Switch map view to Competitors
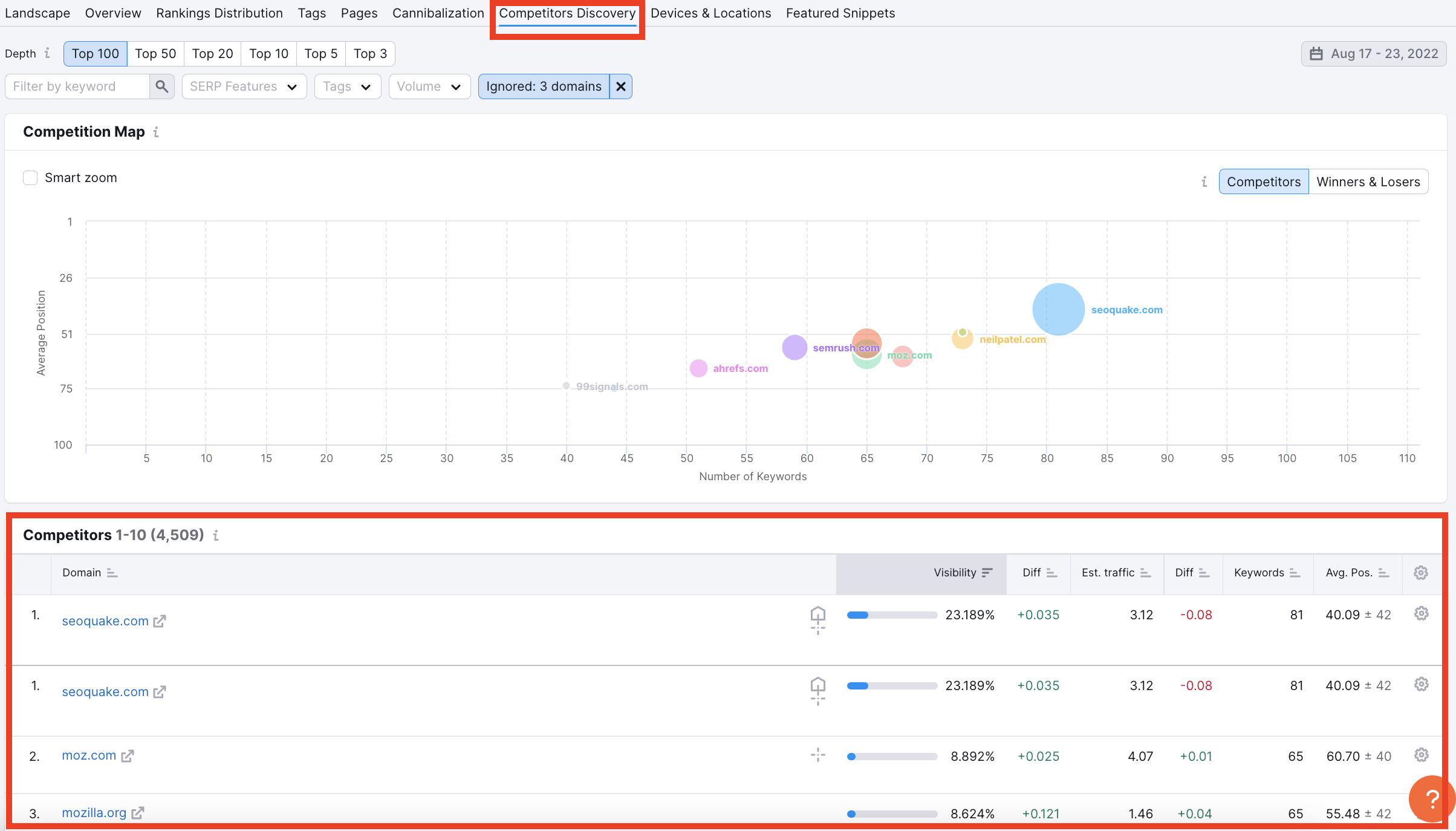This screenshot has width=1456, height=831. click(x=1264, y=182)
